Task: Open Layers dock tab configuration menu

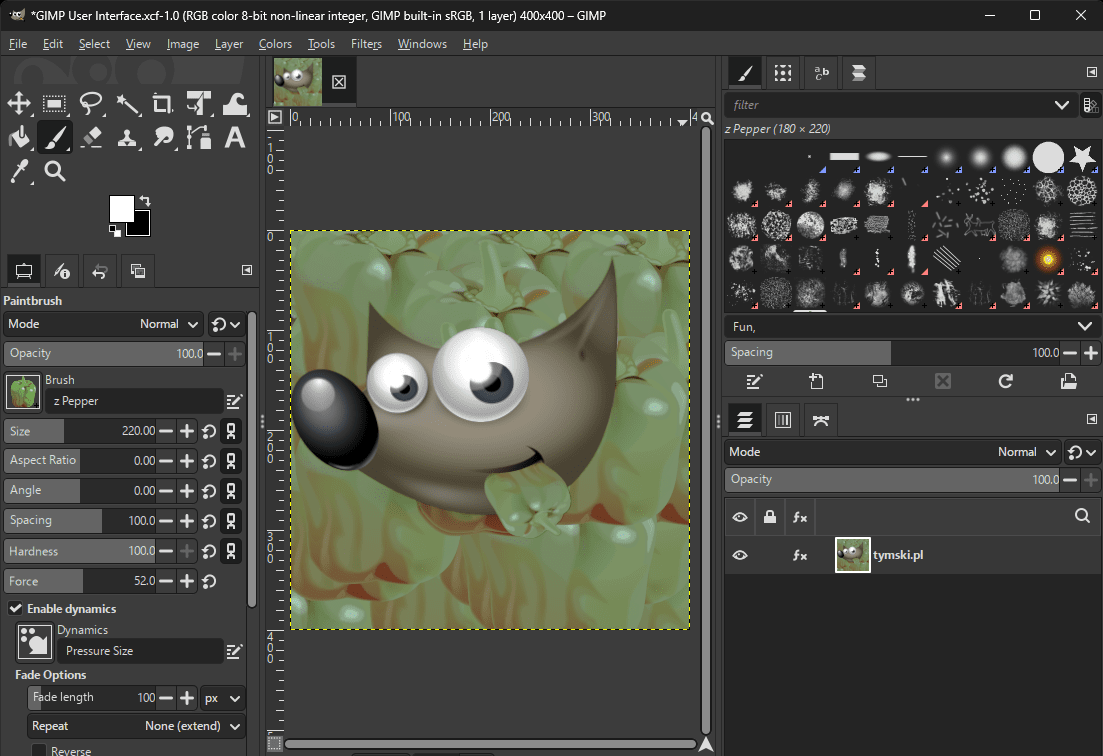Action: click(x=1092, y=419)
